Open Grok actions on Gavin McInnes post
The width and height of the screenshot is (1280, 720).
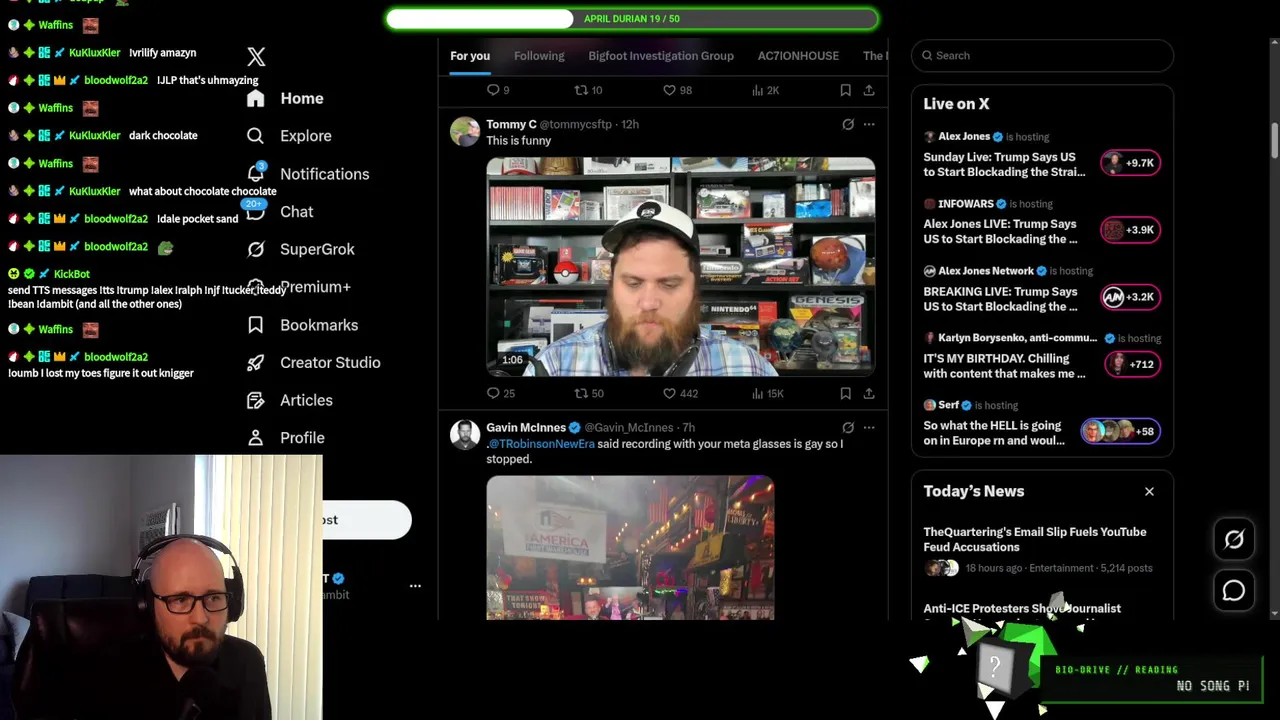tap(848, 428)
